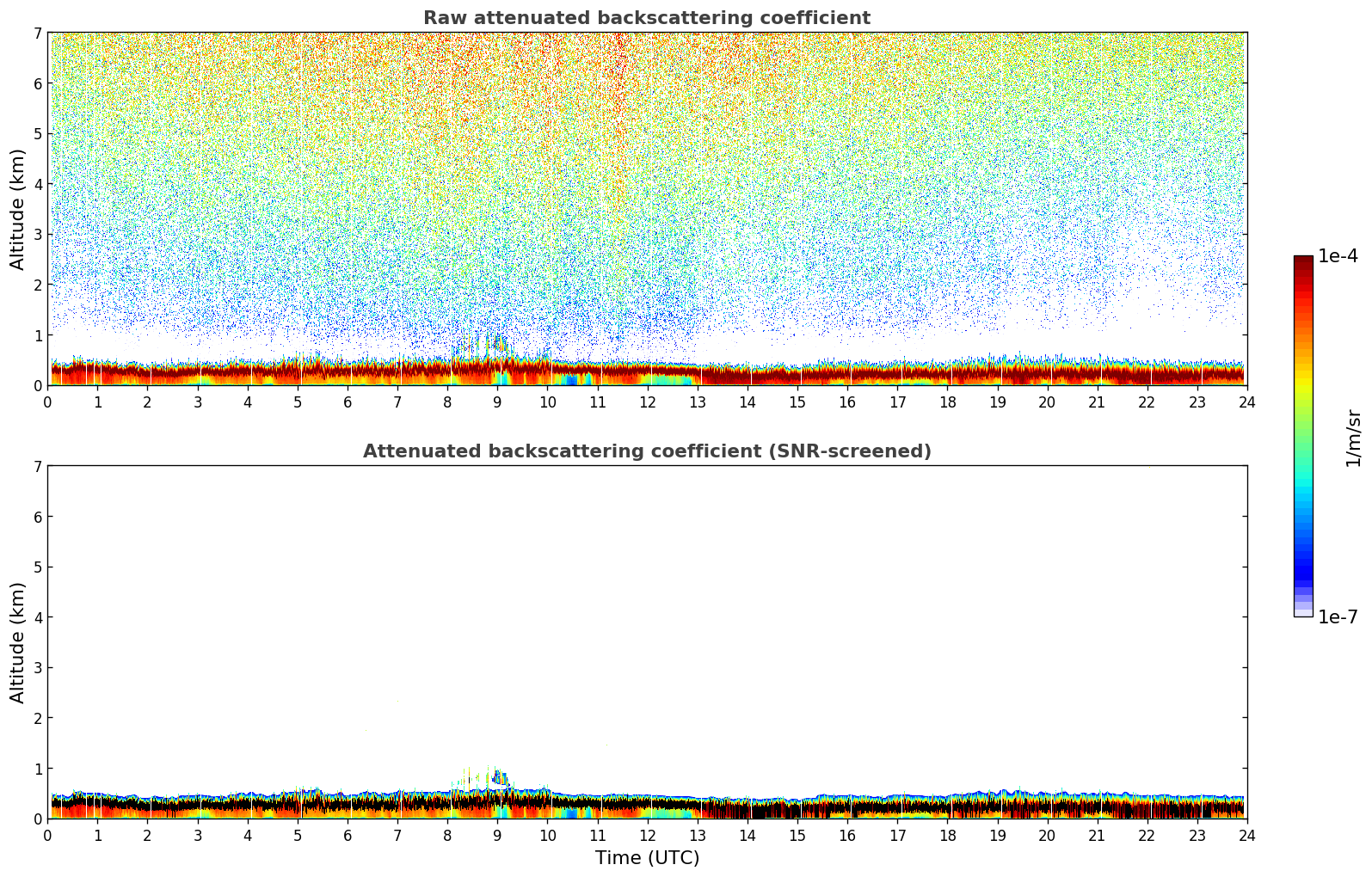Click the 'Raw attenuated backscattering coefficient' title
Screen dimensions: 1372x877
647,18
